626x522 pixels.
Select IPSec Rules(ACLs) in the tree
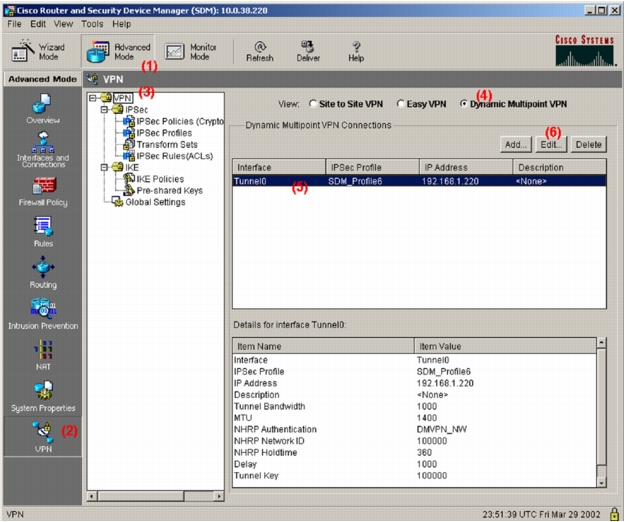coord(175,156)
